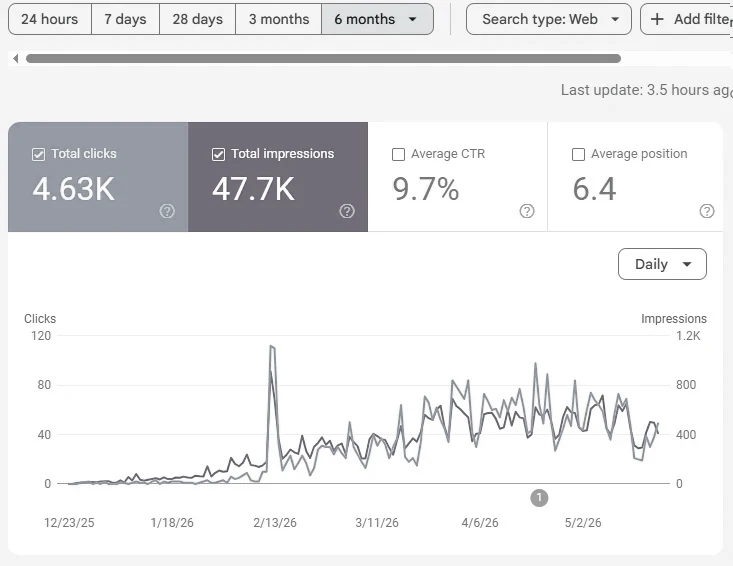733x566 pixels.
Task: Click the Clicks axis title
Action: (x=40, y=319)
